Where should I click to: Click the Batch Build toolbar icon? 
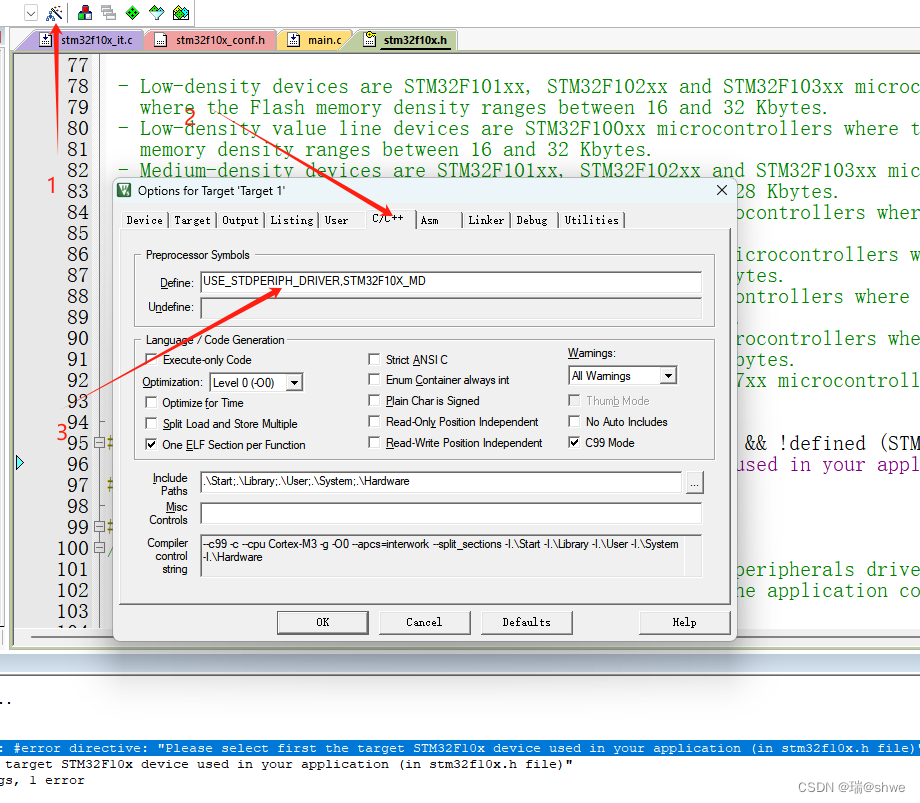157,11
